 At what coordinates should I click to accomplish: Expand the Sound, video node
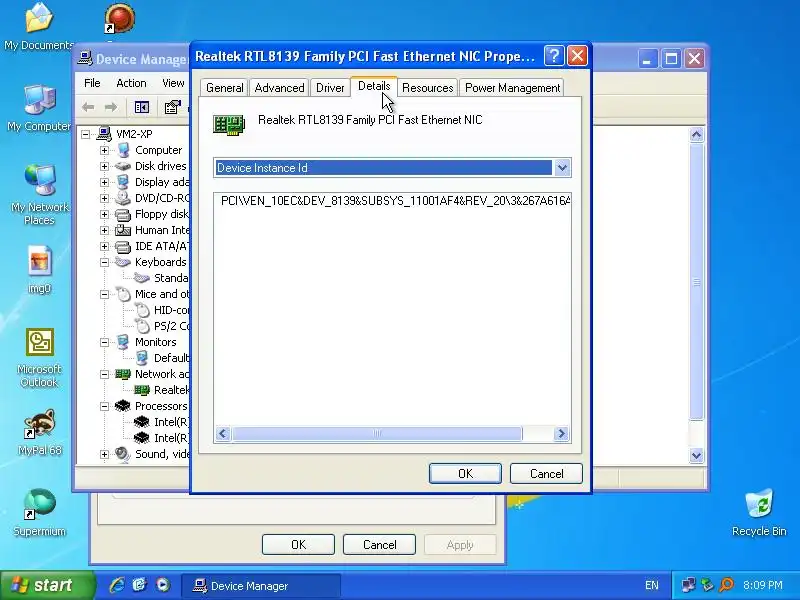click(x=105, y=454)
